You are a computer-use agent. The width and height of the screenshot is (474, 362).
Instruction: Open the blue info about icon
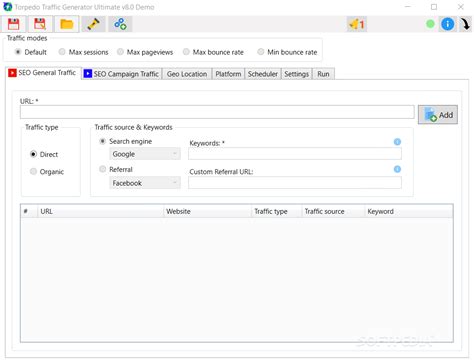[x=447, y=24]
